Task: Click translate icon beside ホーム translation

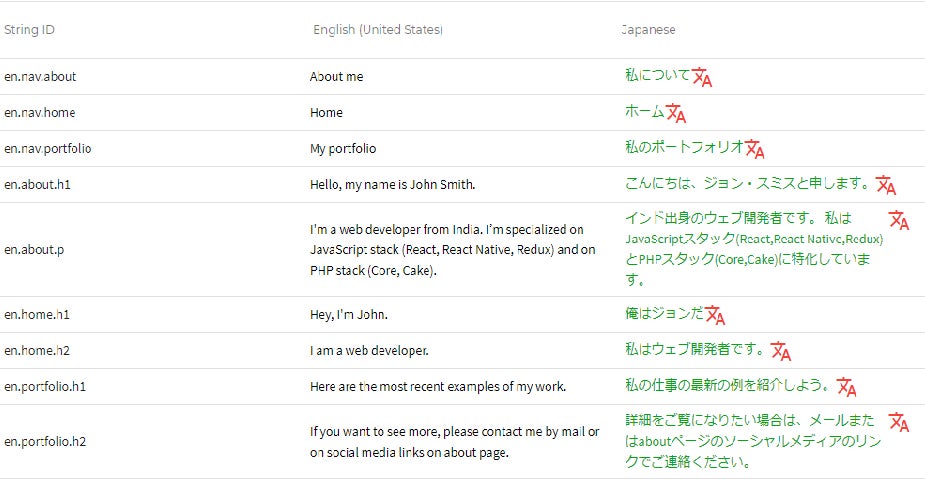Action: [x=676, y=114]
